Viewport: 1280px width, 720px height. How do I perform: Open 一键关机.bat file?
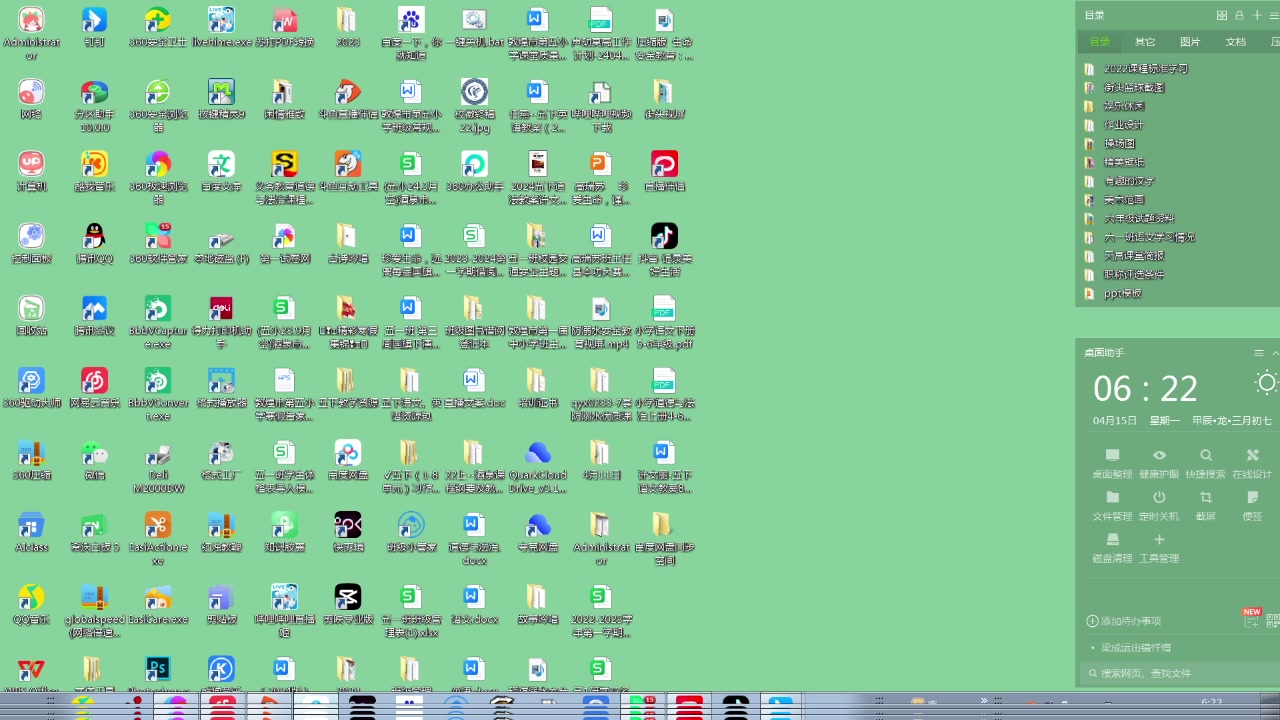click(x=474, y=27)
